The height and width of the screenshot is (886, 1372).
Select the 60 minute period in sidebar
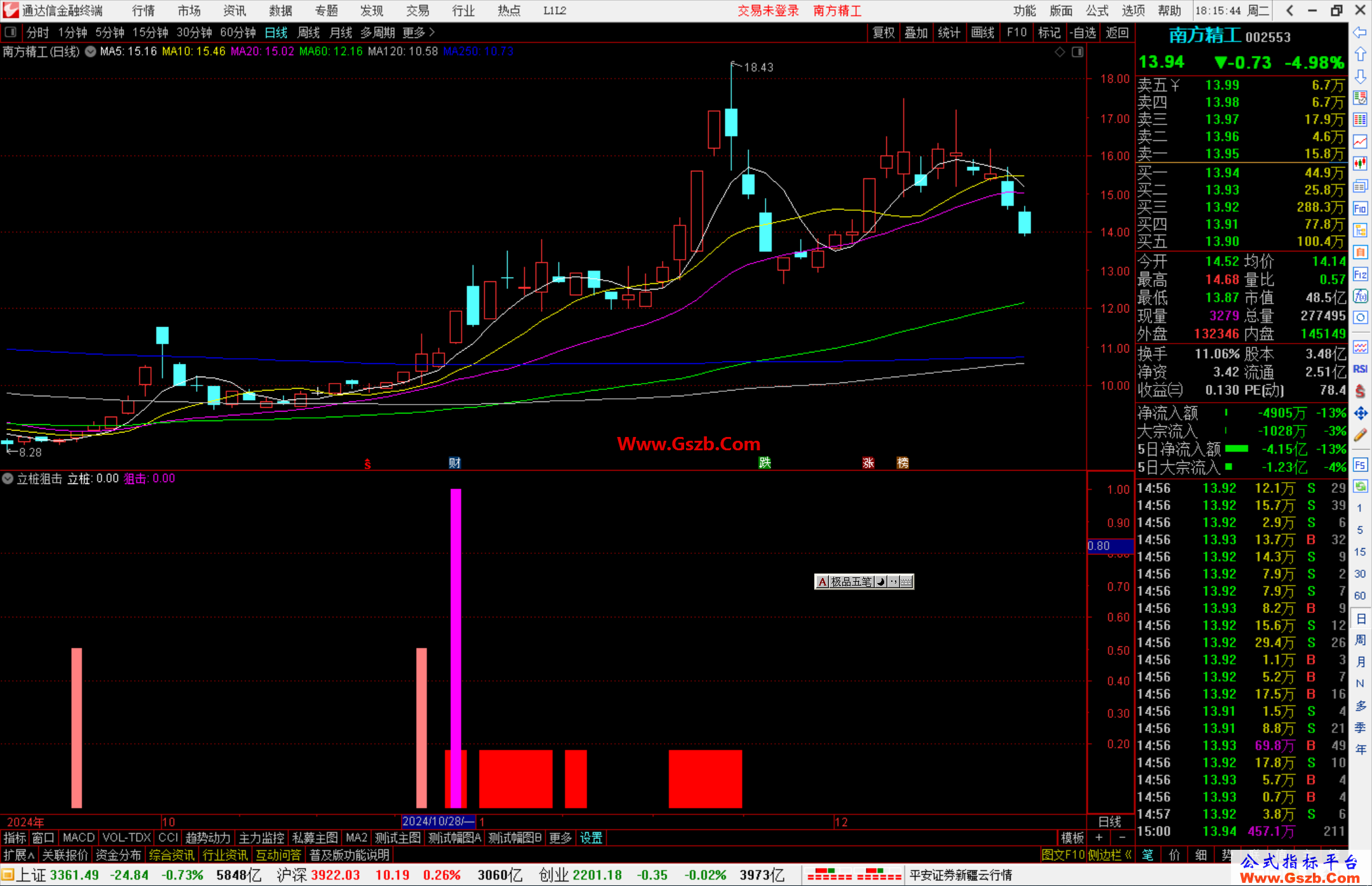[1360, 596]
